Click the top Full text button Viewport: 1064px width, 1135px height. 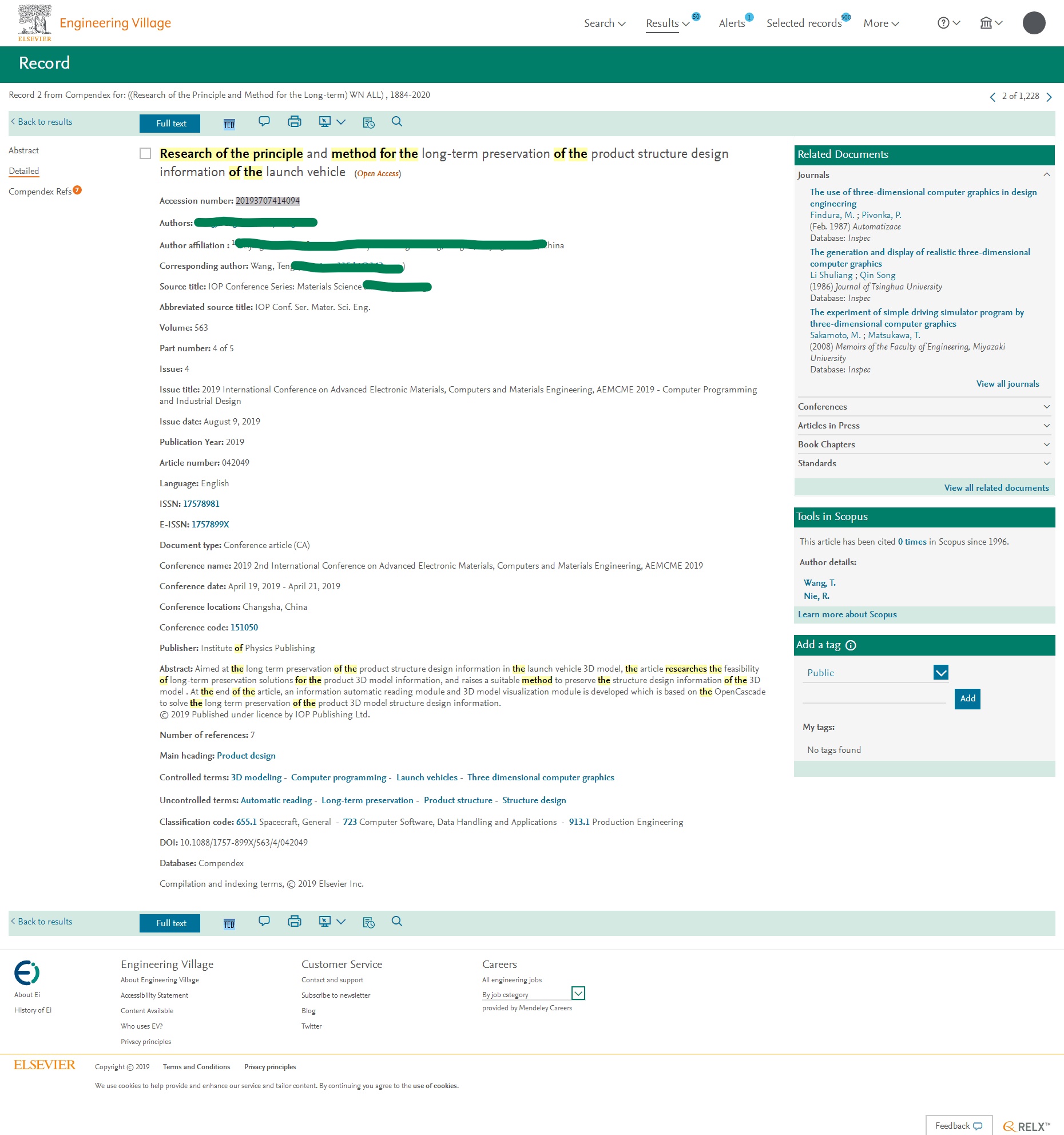coord(170,124)
